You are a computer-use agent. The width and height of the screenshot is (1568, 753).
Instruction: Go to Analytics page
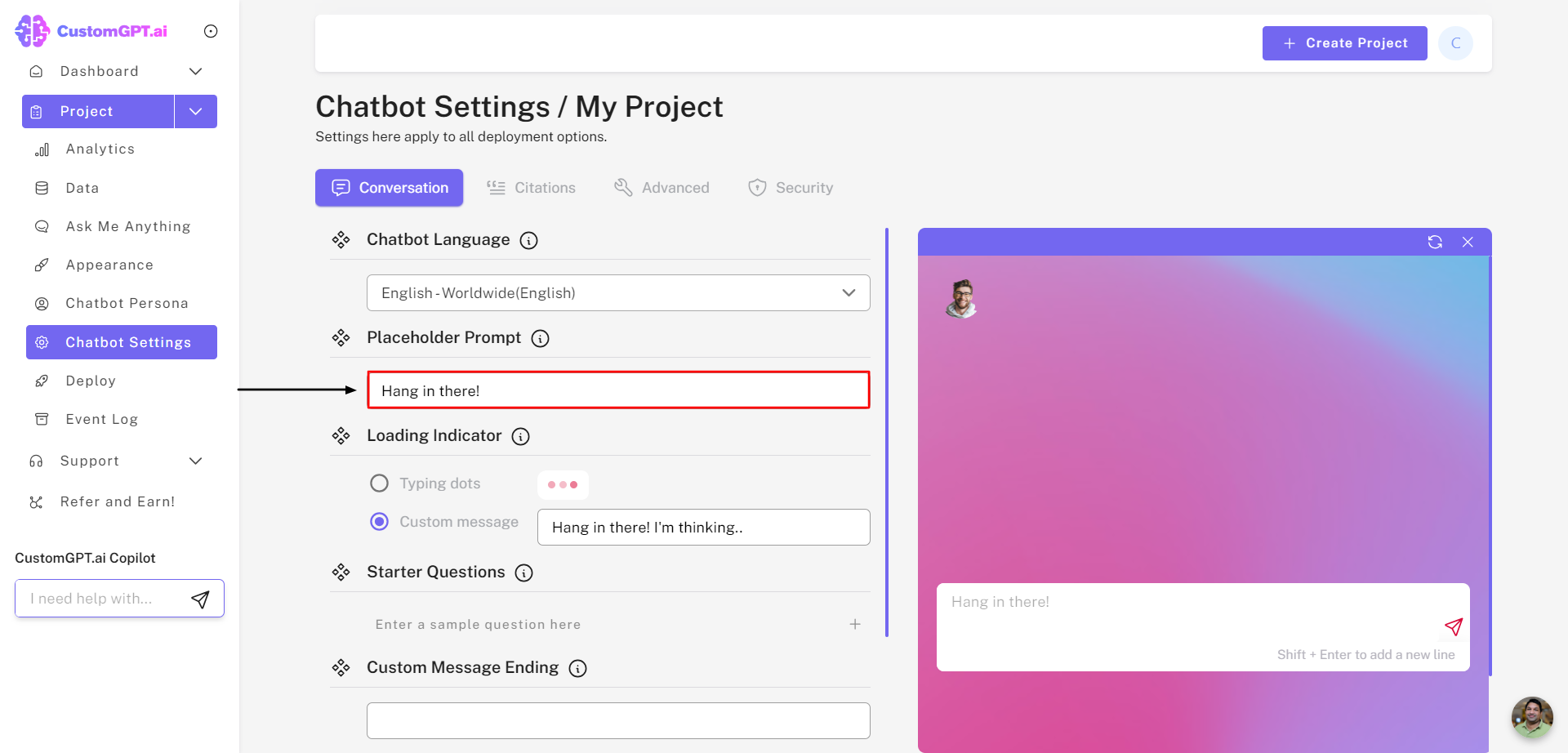[x=100, y=149]
